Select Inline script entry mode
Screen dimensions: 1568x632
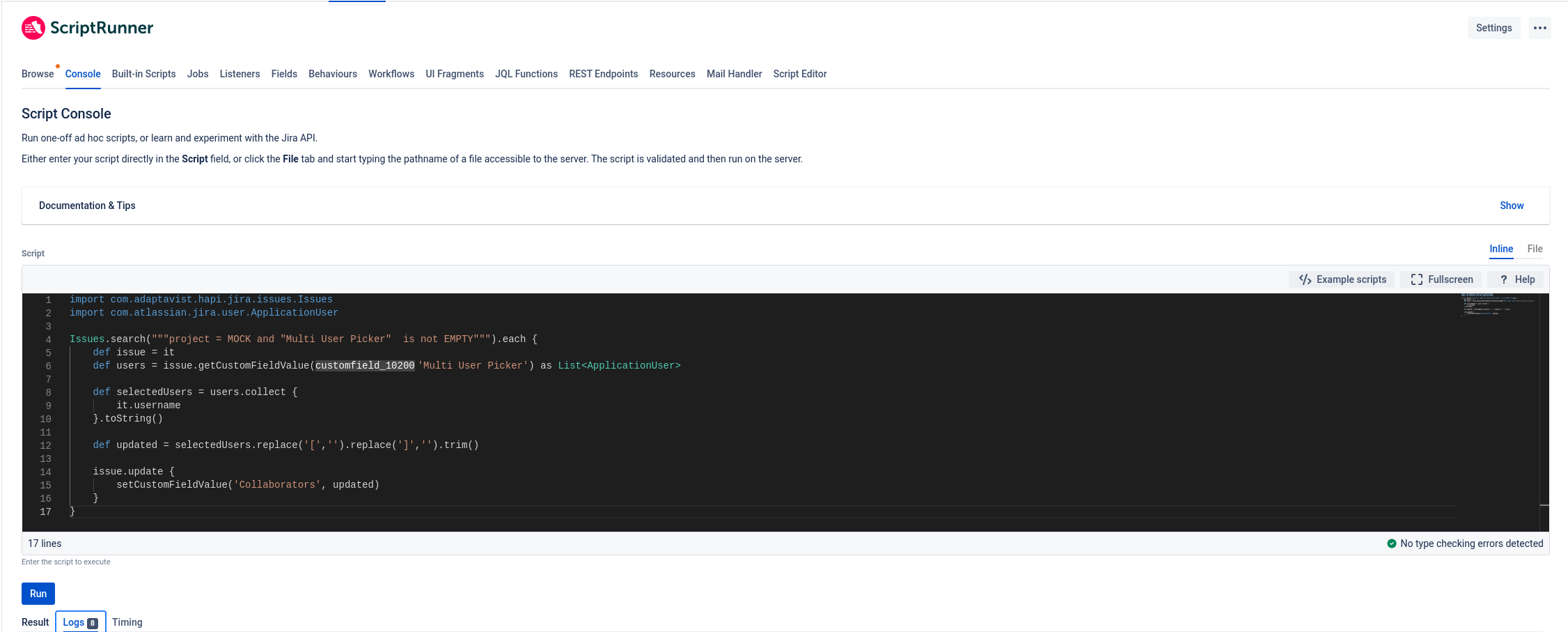(x=1500, y=249)
